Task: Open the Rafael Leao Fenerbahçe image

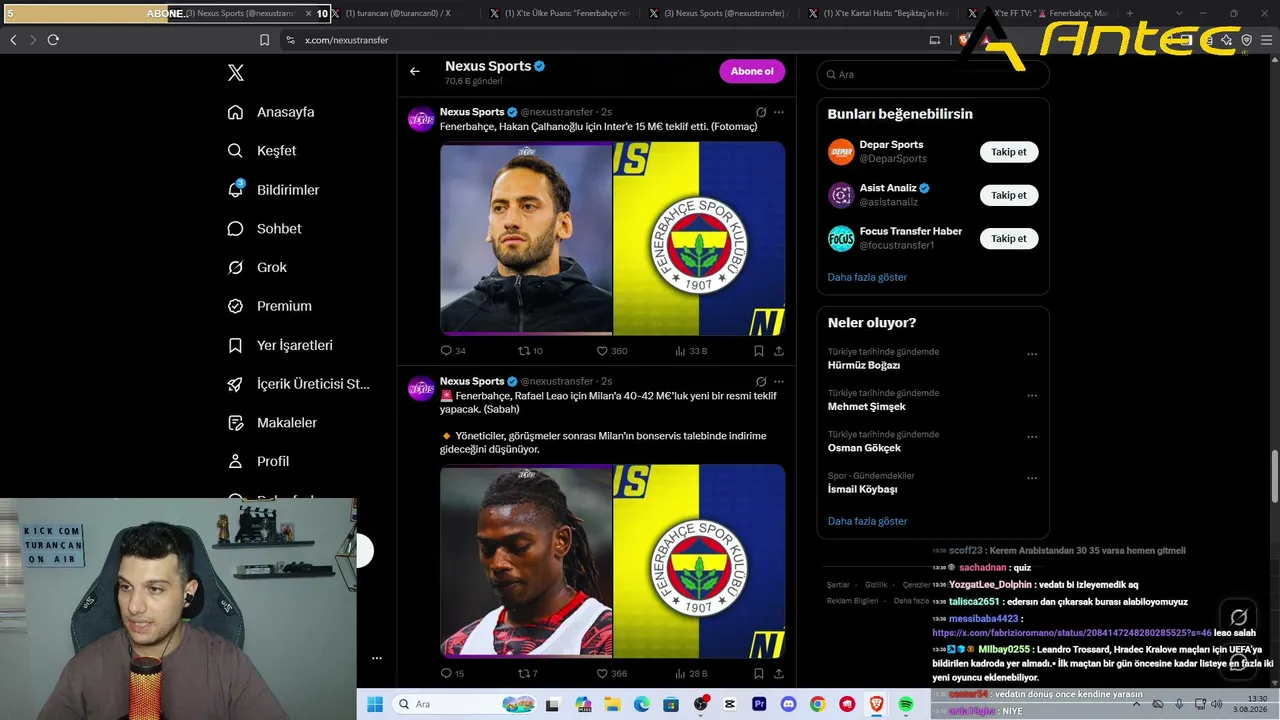Action: click(x=612, y=561)
